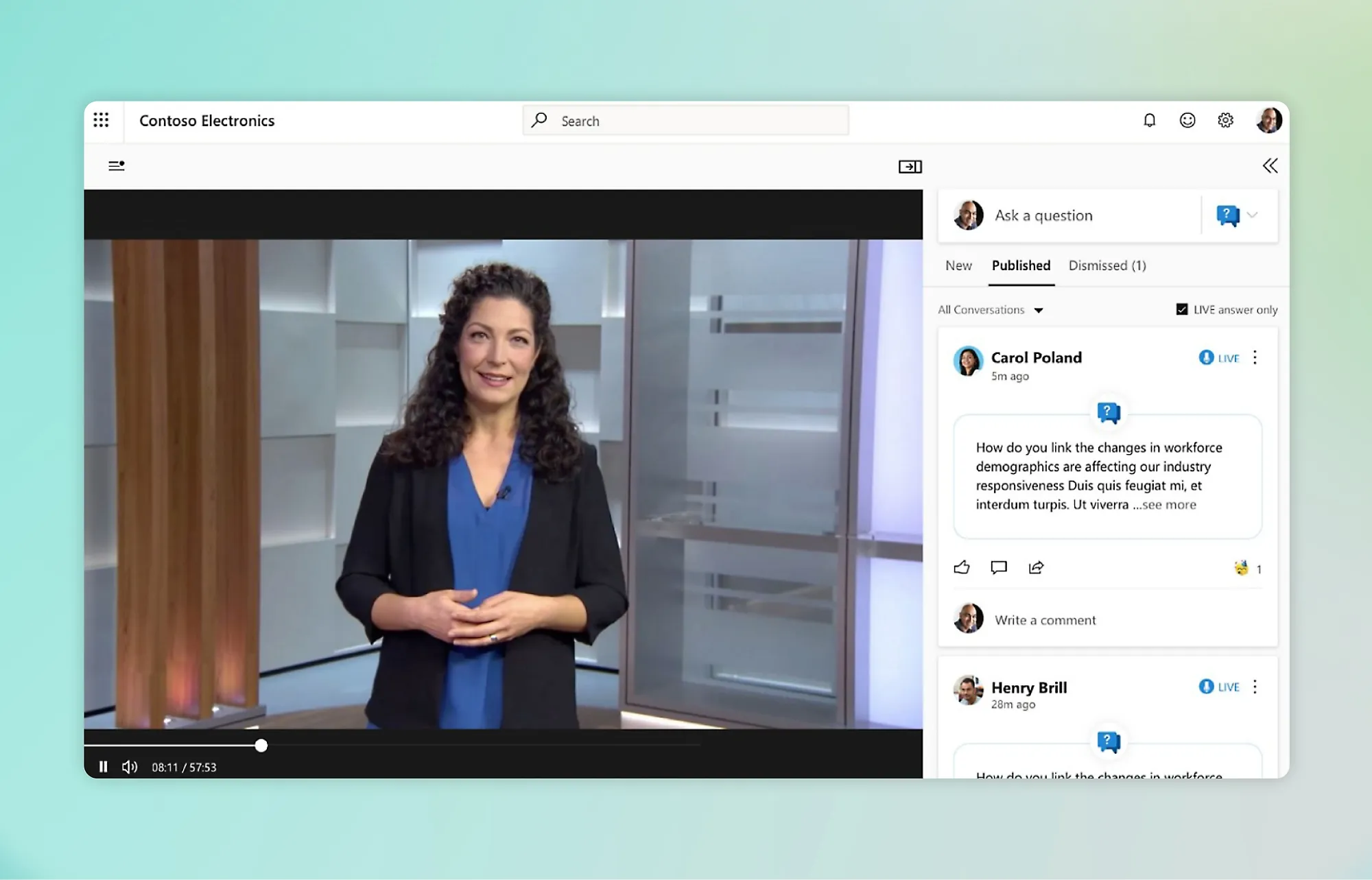Screen dimensions: 1372x880
Task: Open the app launcher grid icon
Action: pyautogui.click(x=101, y=120)
